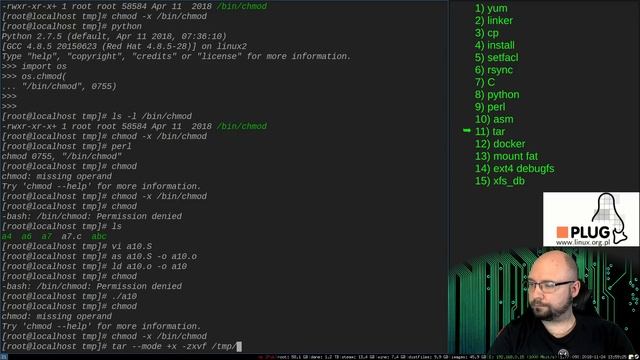
Task: Click the 'Type "help", "copyright"' line
Action: (176, 56)
